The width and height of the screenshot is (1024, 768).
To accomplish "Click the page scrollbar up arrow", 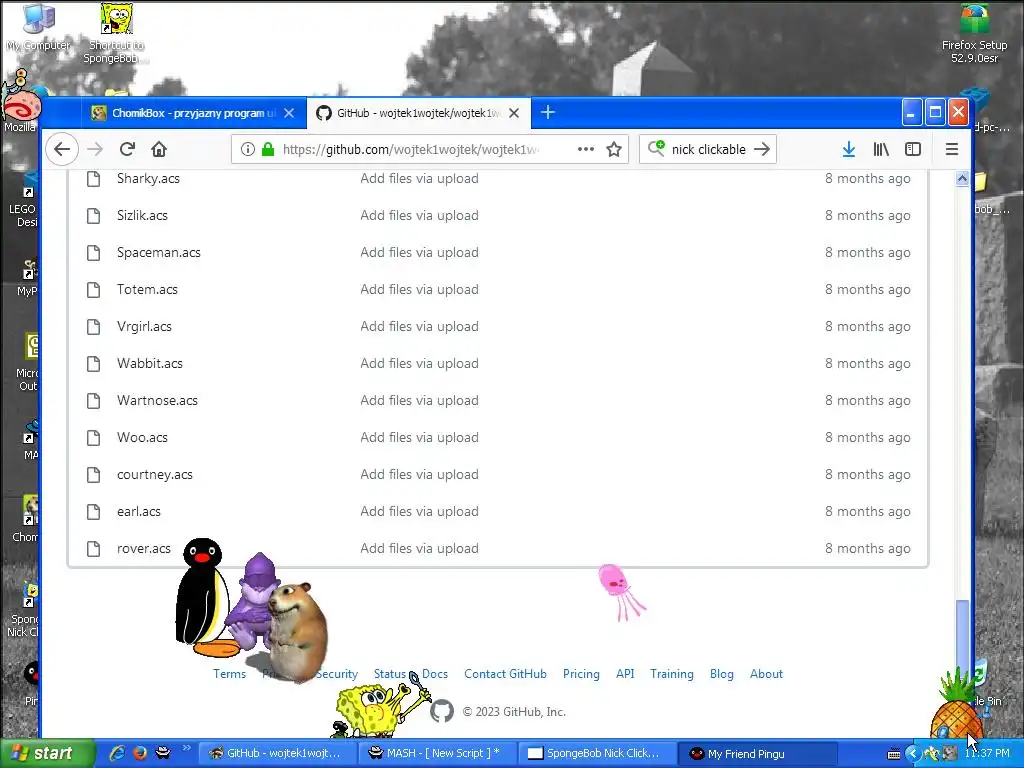I will pyautogui.click(x=962, y=178).
